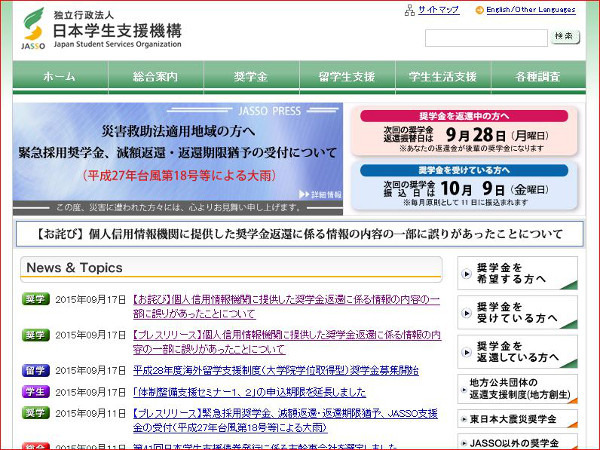
Task: Click the date 2015年09月17日 on the 留学 row
Action: (x=90, y=370)
